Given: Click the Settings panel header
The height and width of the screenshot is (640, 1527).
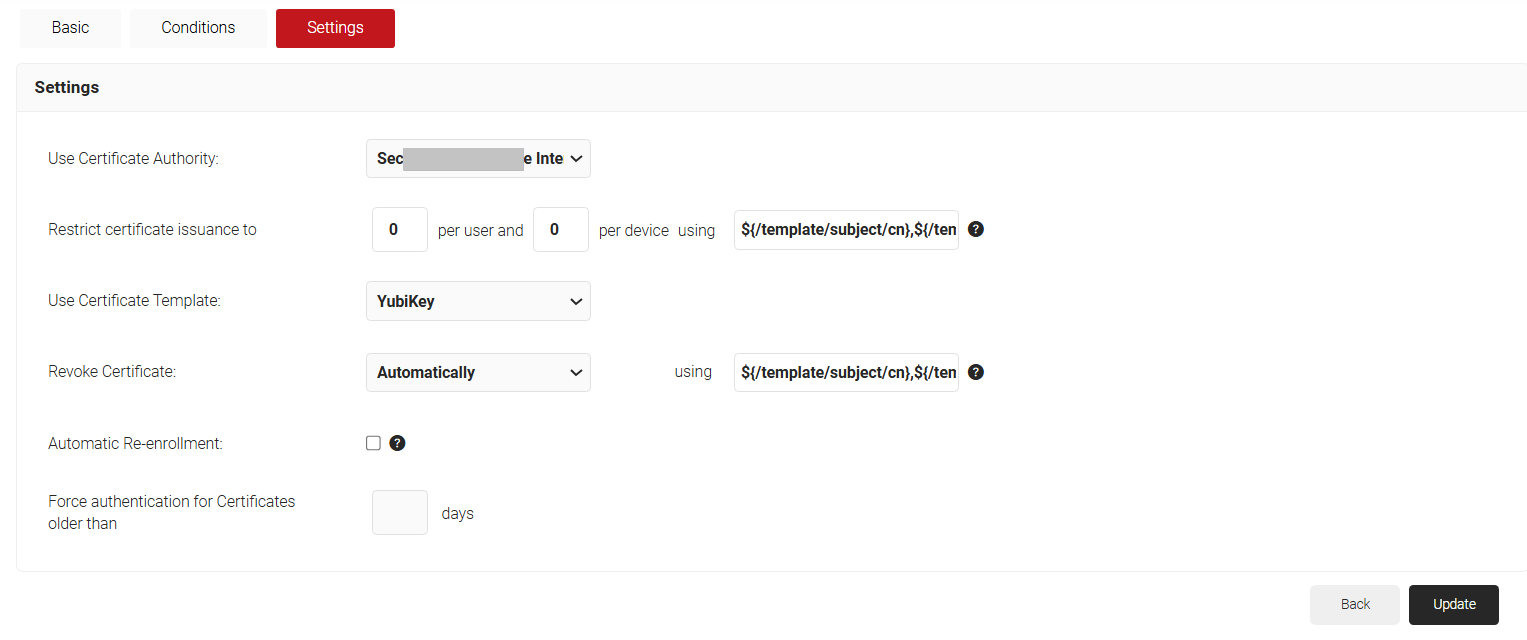Looking at the screenshot, I should click(67, 88).
